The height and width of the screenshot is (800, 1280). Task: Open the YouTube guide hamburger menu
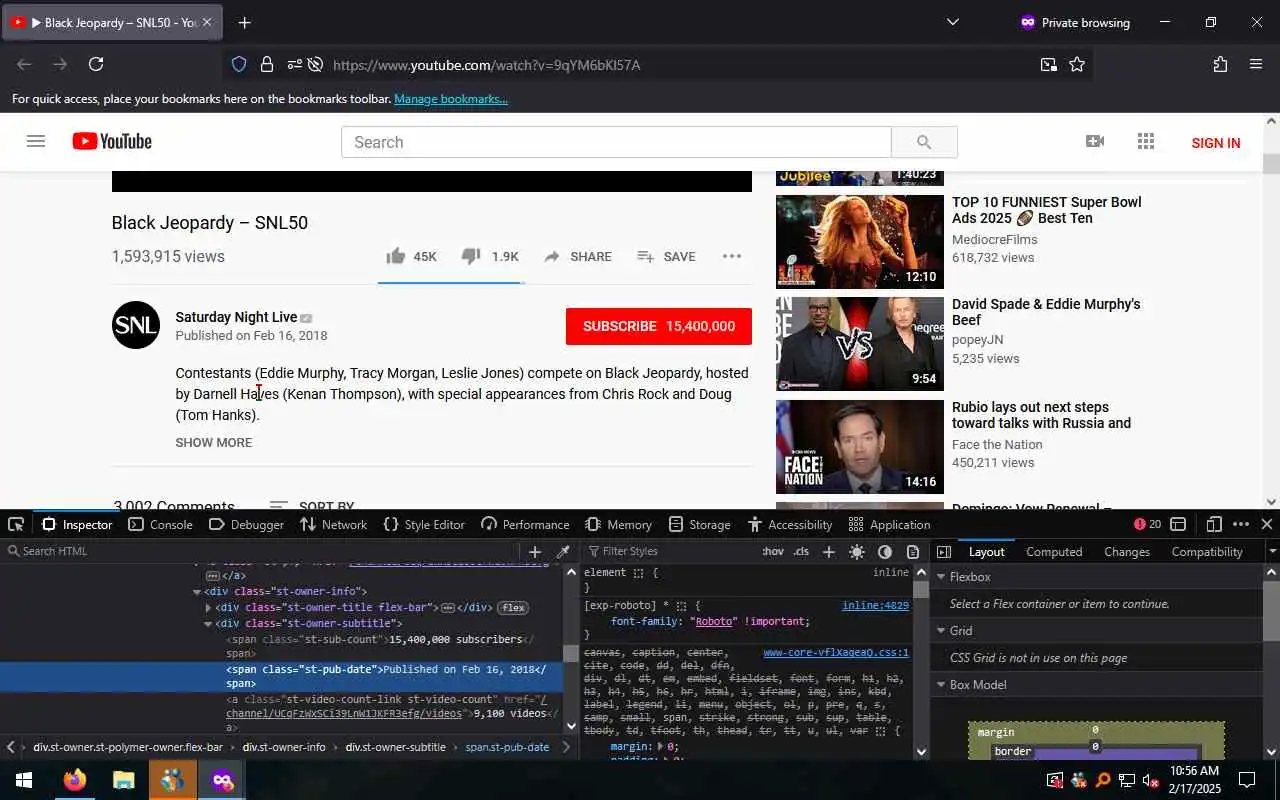tap(36, 142)
